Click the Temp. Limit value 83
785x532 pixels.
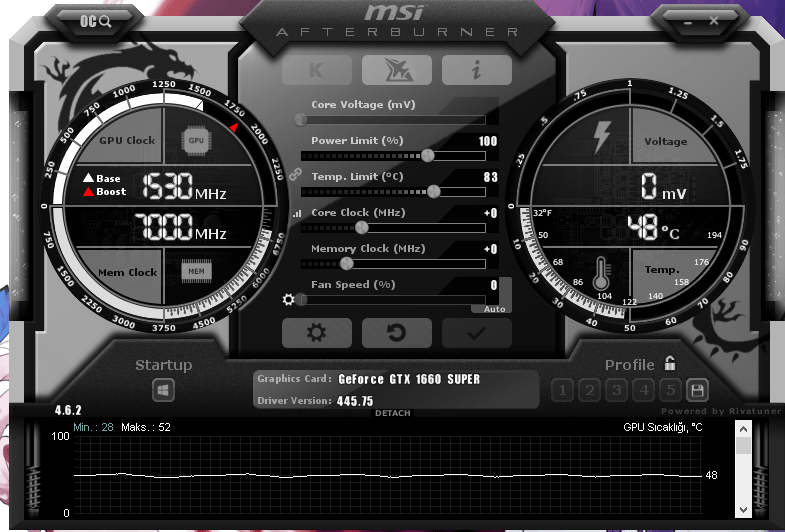point(491,177)
